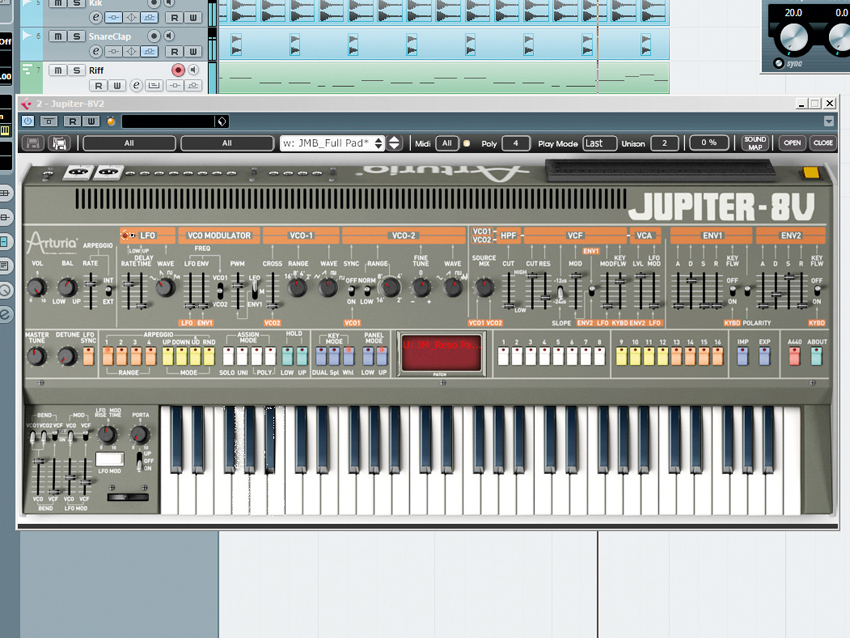Image resolution: width=850 pixels, height=638 pixels.
Task: Click the orange plugin activity indicator
Action: pos(111,121)
